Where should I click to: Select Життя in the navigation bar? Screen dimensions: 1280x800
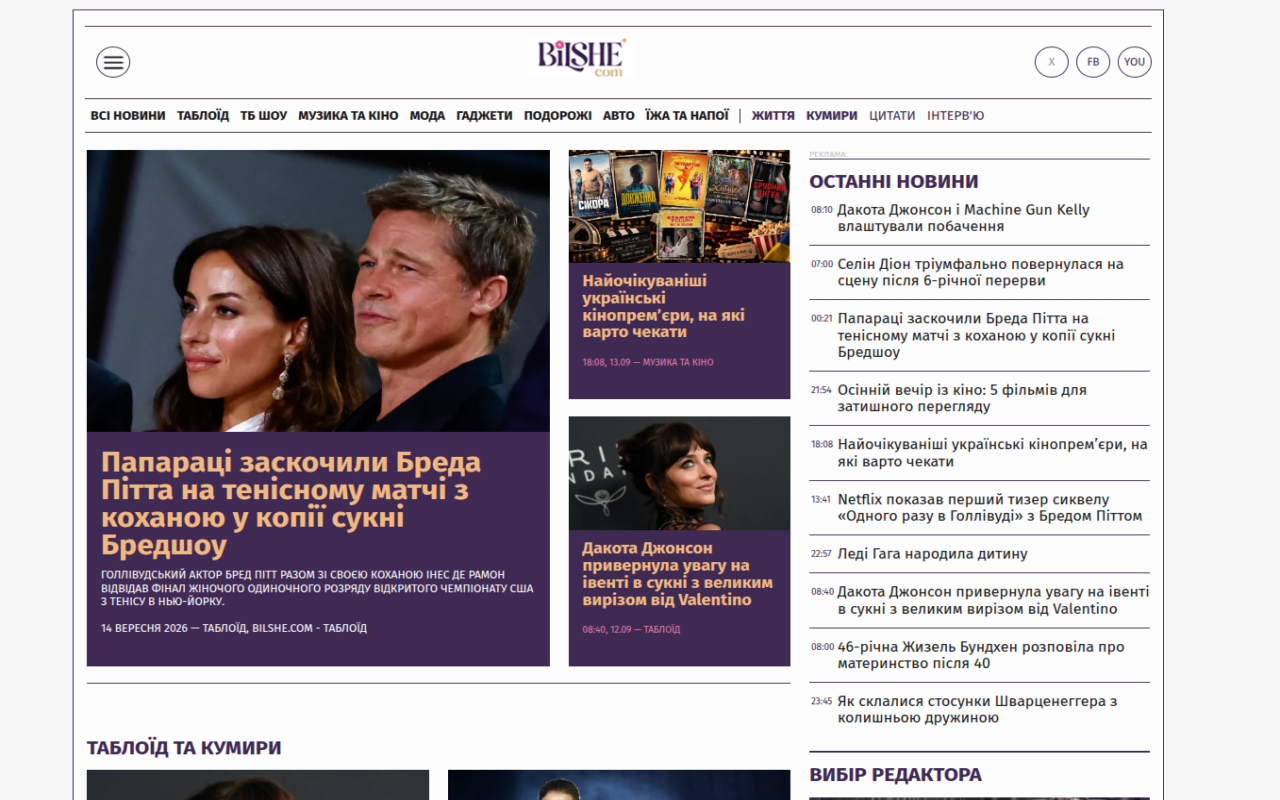[x=773, y=116]
